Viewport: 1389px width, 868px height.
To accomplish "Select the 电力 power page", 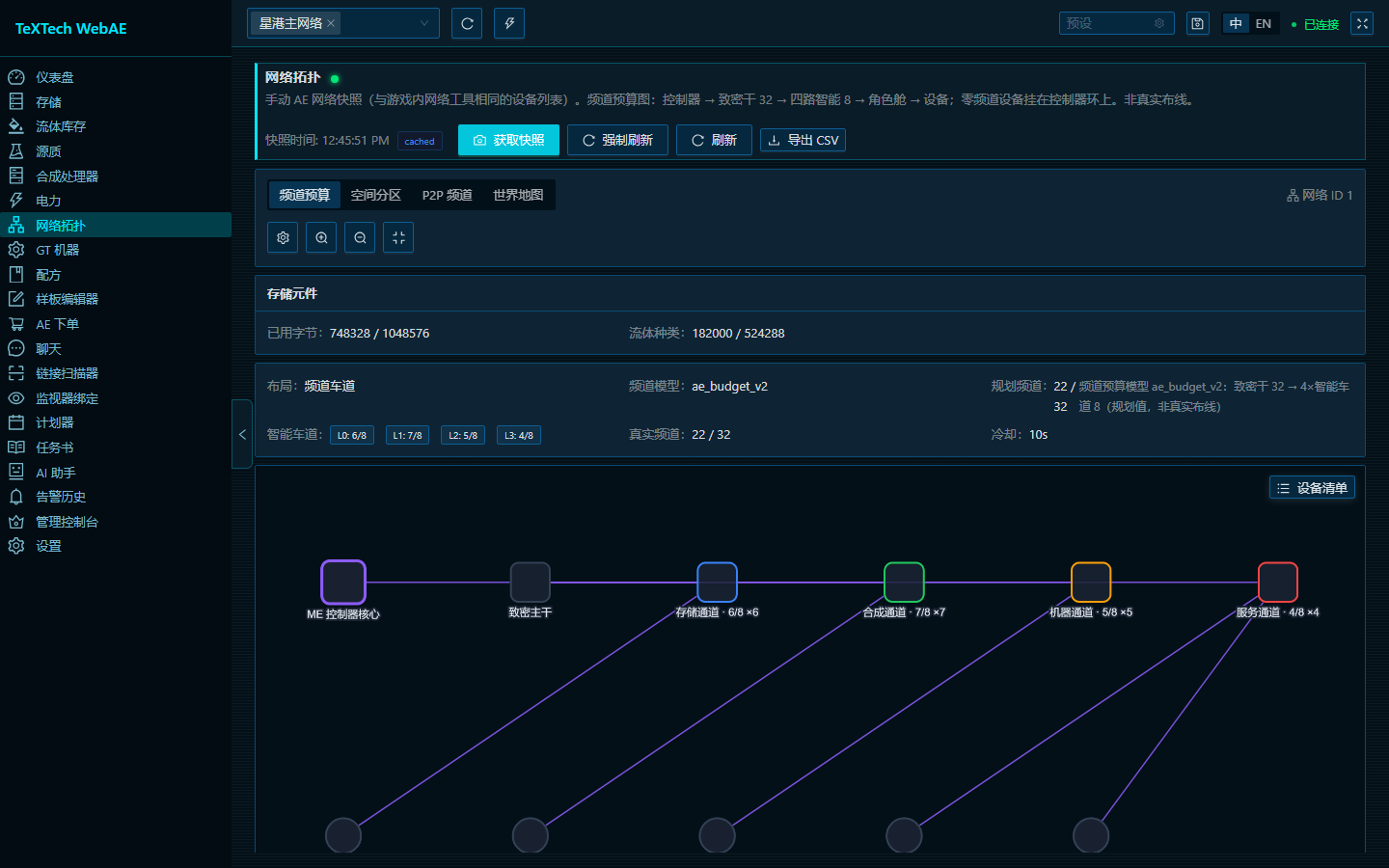I will [116, 201].
